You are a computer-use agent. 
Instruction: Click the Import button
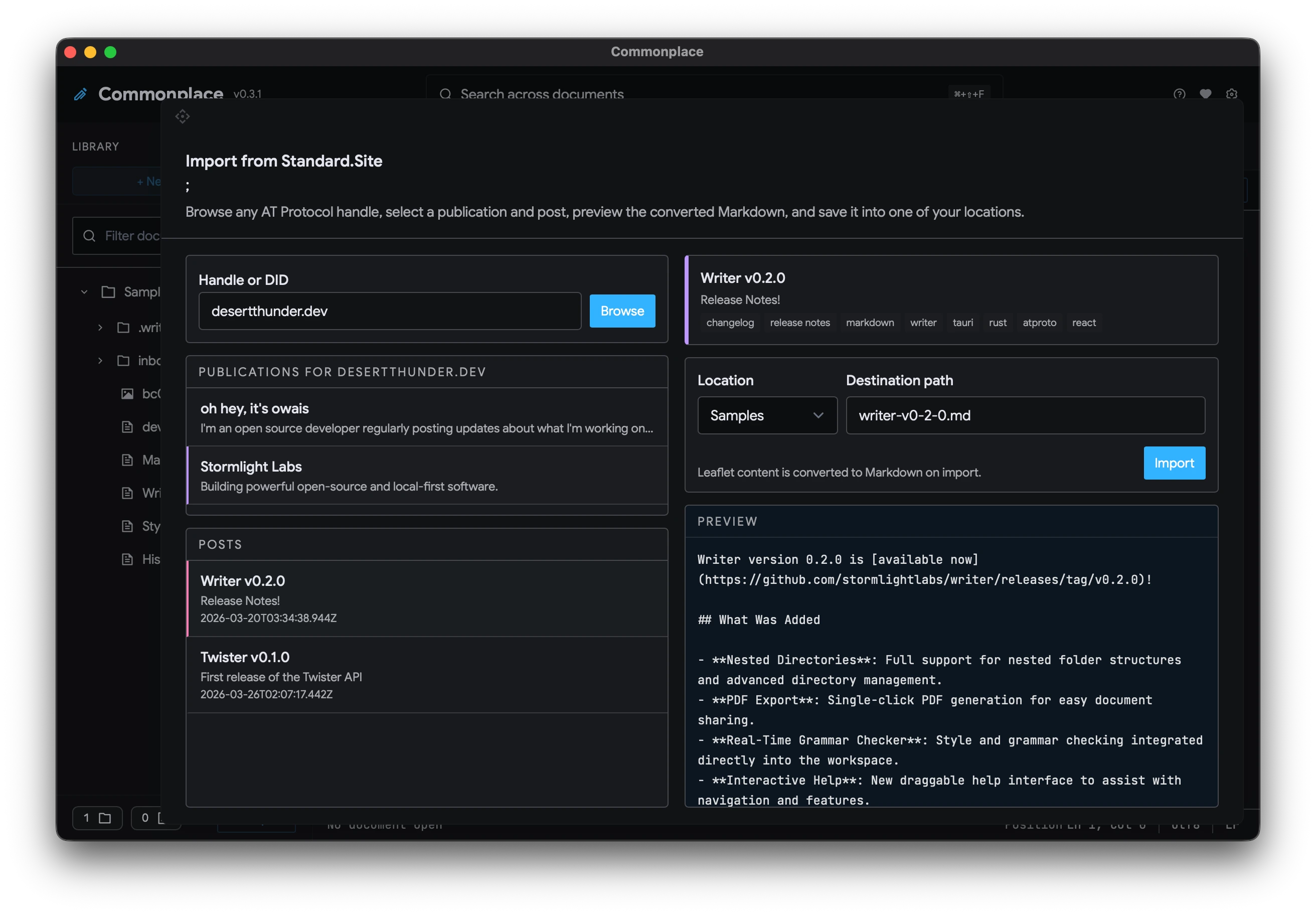point(1174,463)
